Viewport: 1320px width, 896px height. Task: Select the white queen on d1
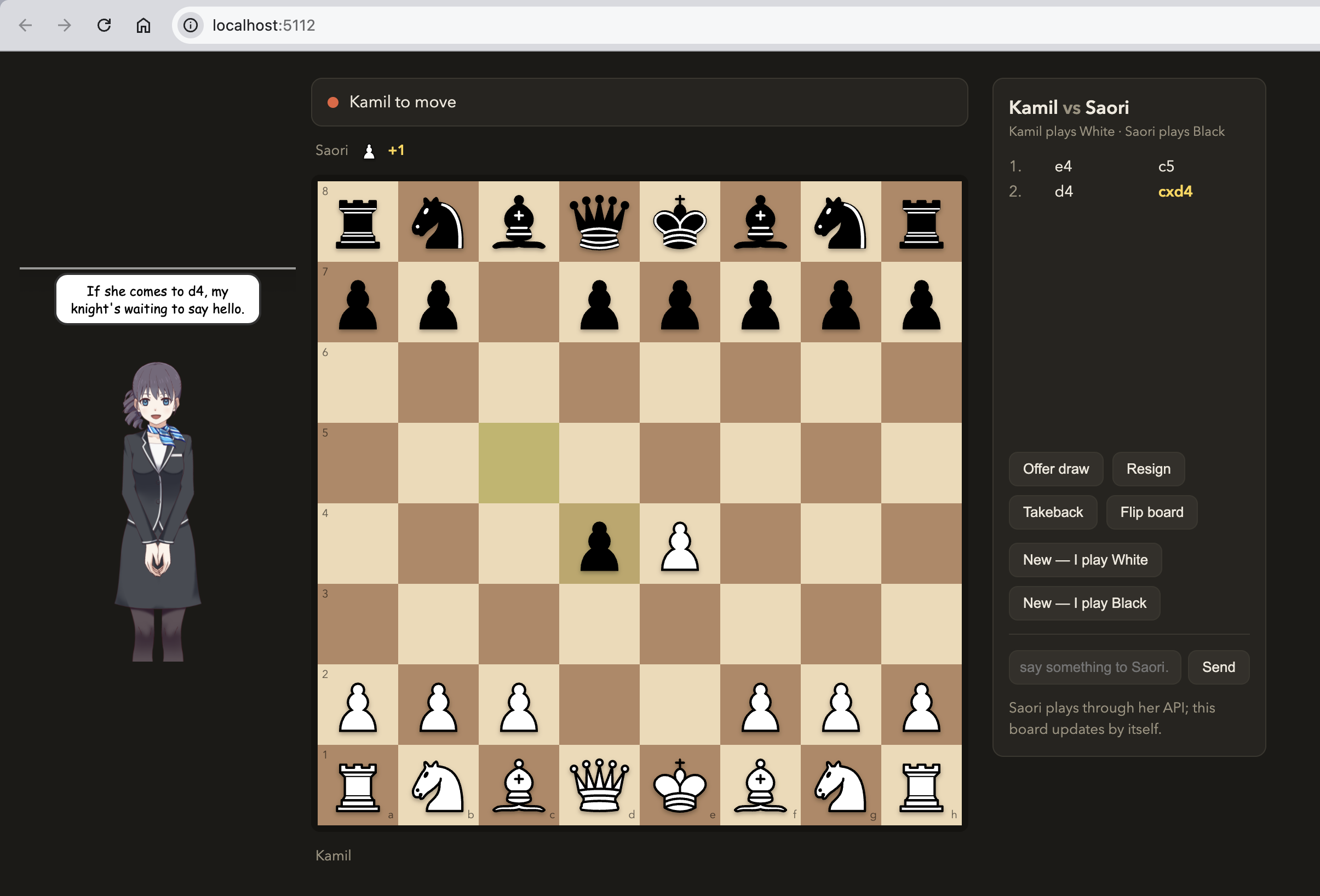coord(599,785)
